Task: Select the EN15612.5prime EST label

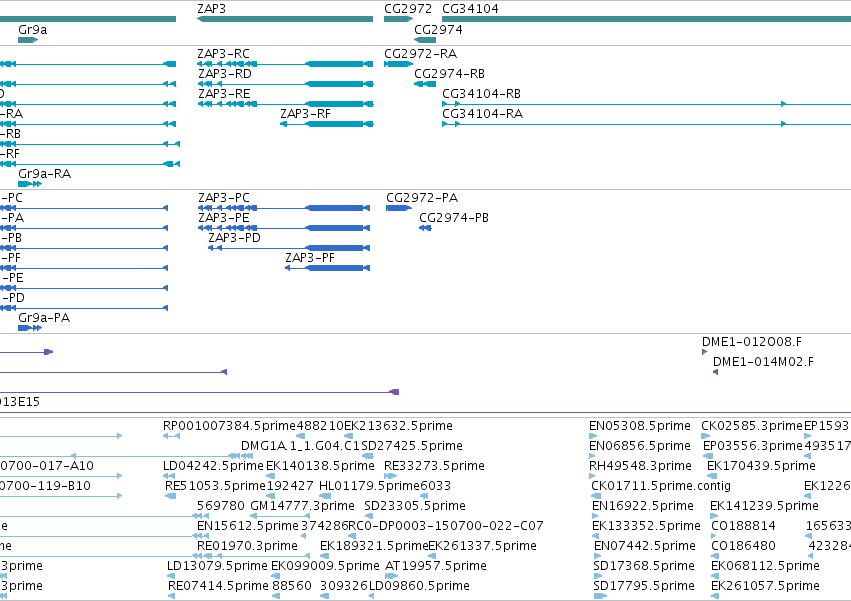Action: (247, 526)
